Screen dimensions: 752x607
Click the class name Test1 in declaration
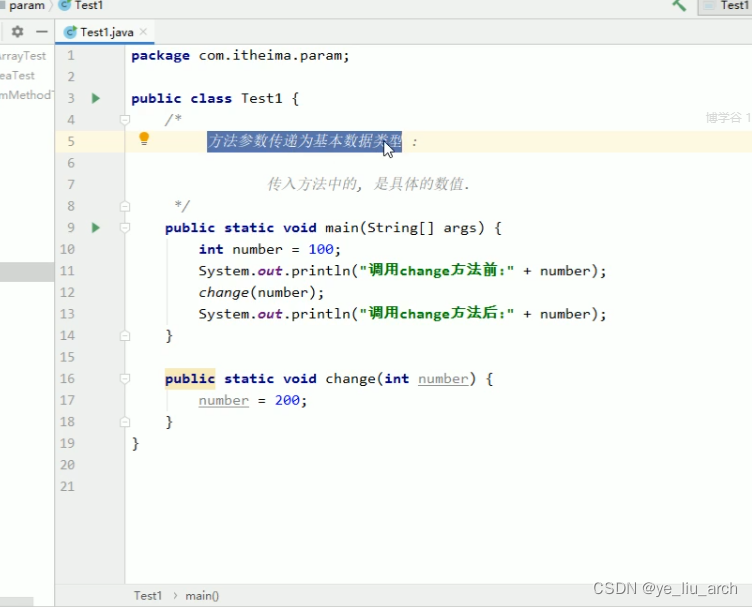pos(261,98)
